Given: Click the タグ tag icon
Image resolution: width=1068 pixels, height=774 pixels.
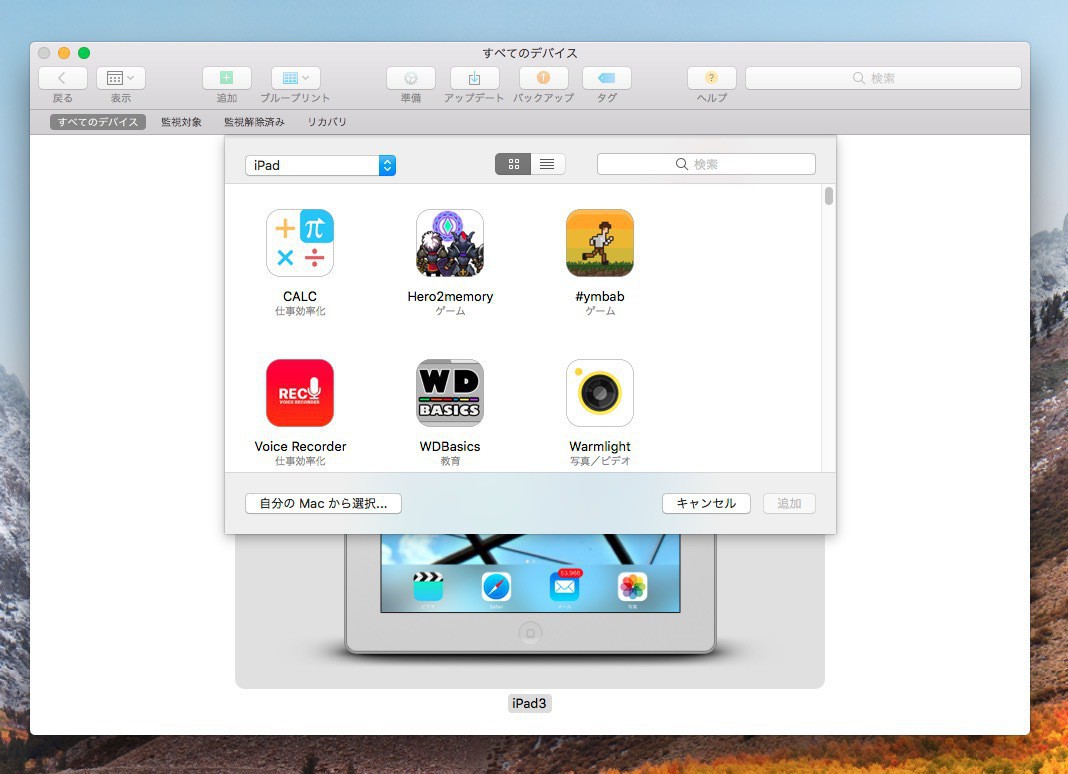Looking at the screenshot, I should point(607,78).
